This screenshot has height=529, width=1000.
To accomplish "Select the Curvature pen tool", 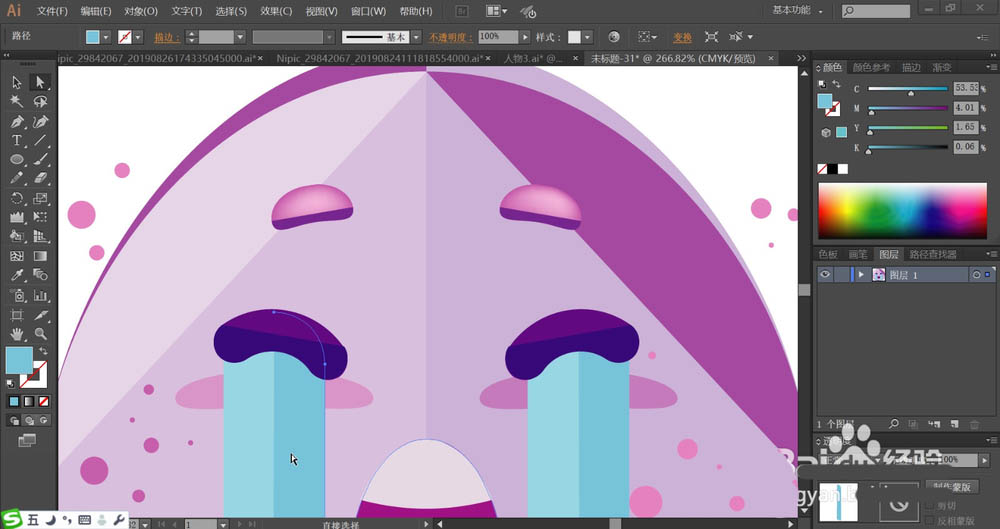I will pos(40,121).
